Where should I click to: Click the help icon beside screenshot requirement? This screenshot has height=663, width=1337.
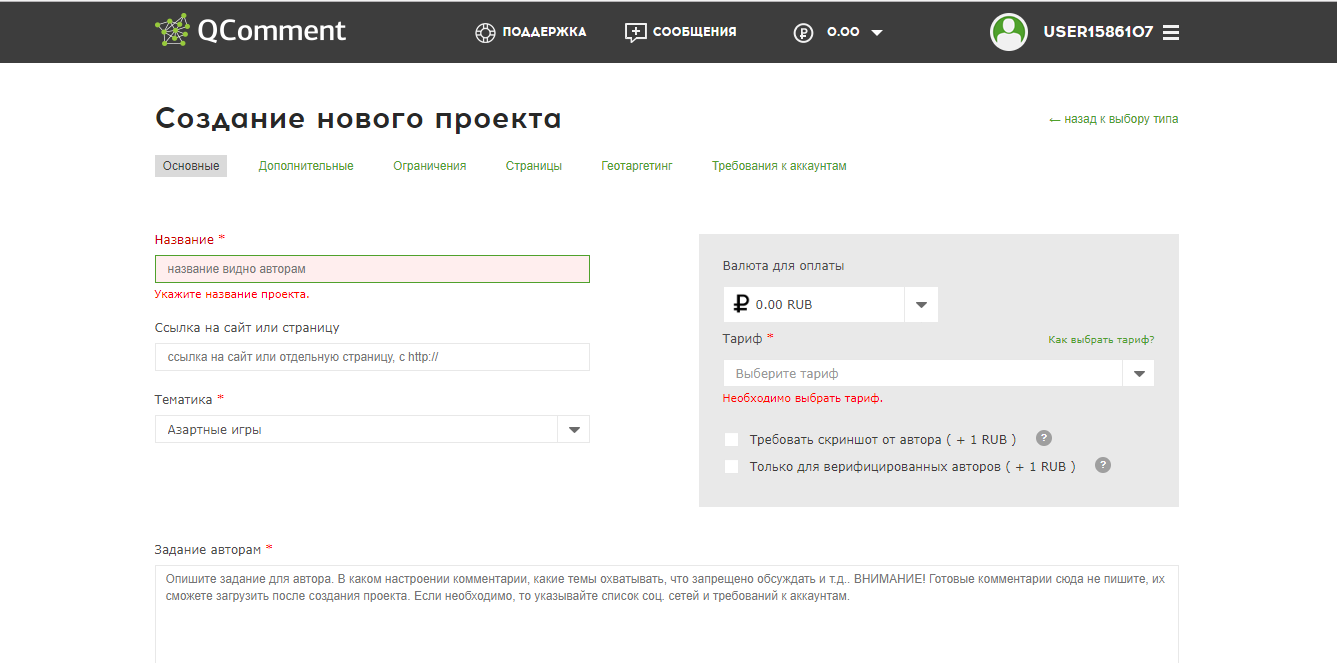1043,437
